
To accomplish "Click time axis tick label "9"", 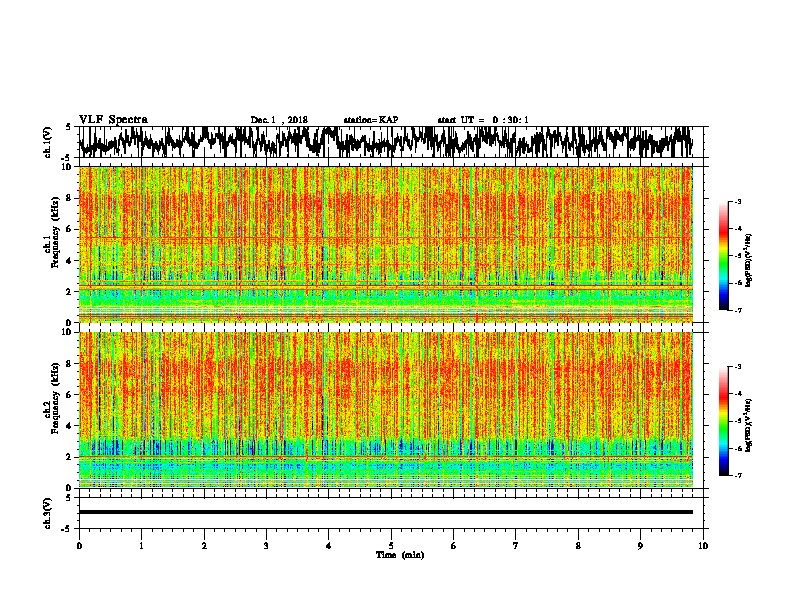I will pyautogui.click(x=640, y=546).
